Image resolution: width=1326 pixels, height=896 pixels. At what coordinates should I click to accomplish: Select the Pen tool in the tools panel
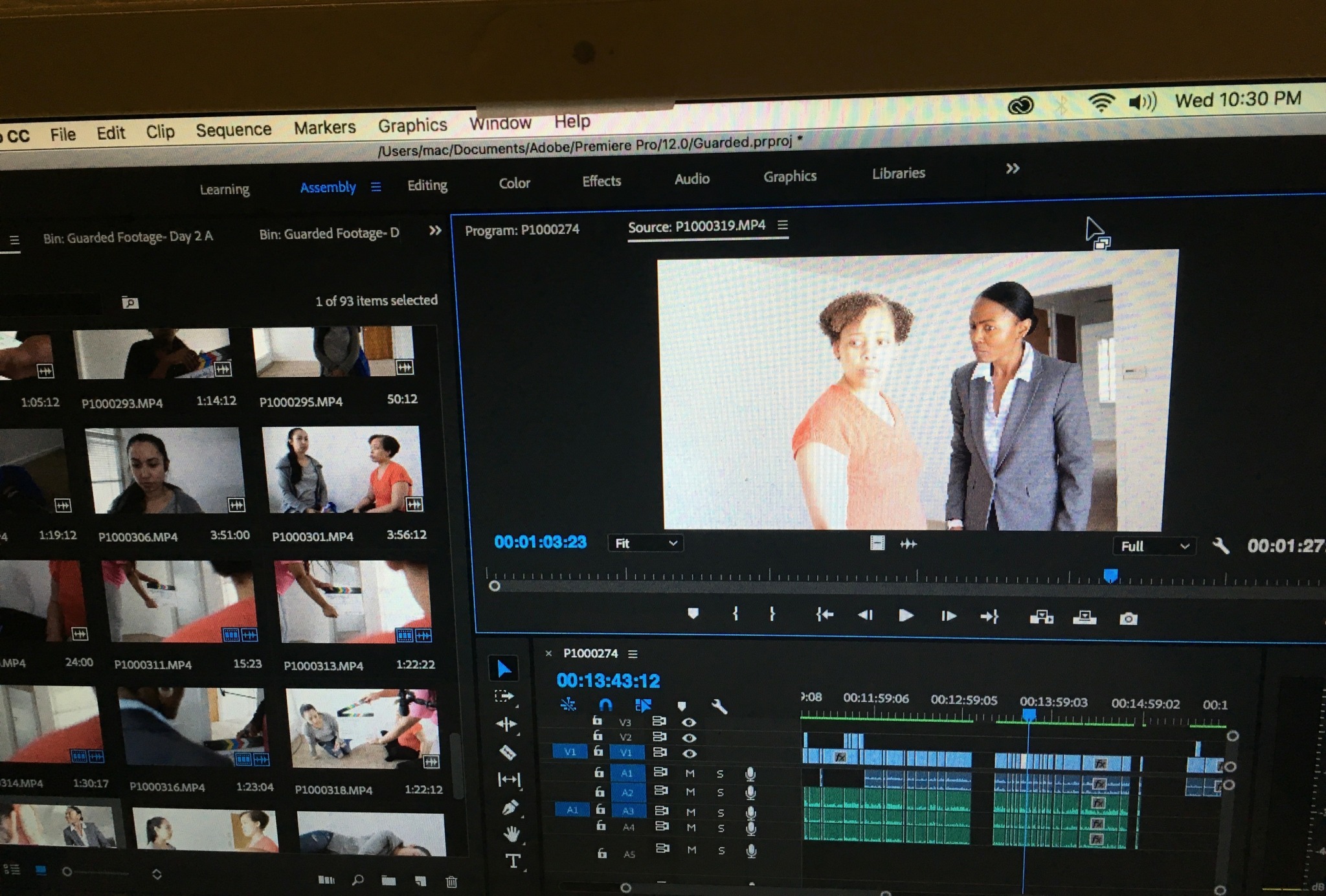510,807
